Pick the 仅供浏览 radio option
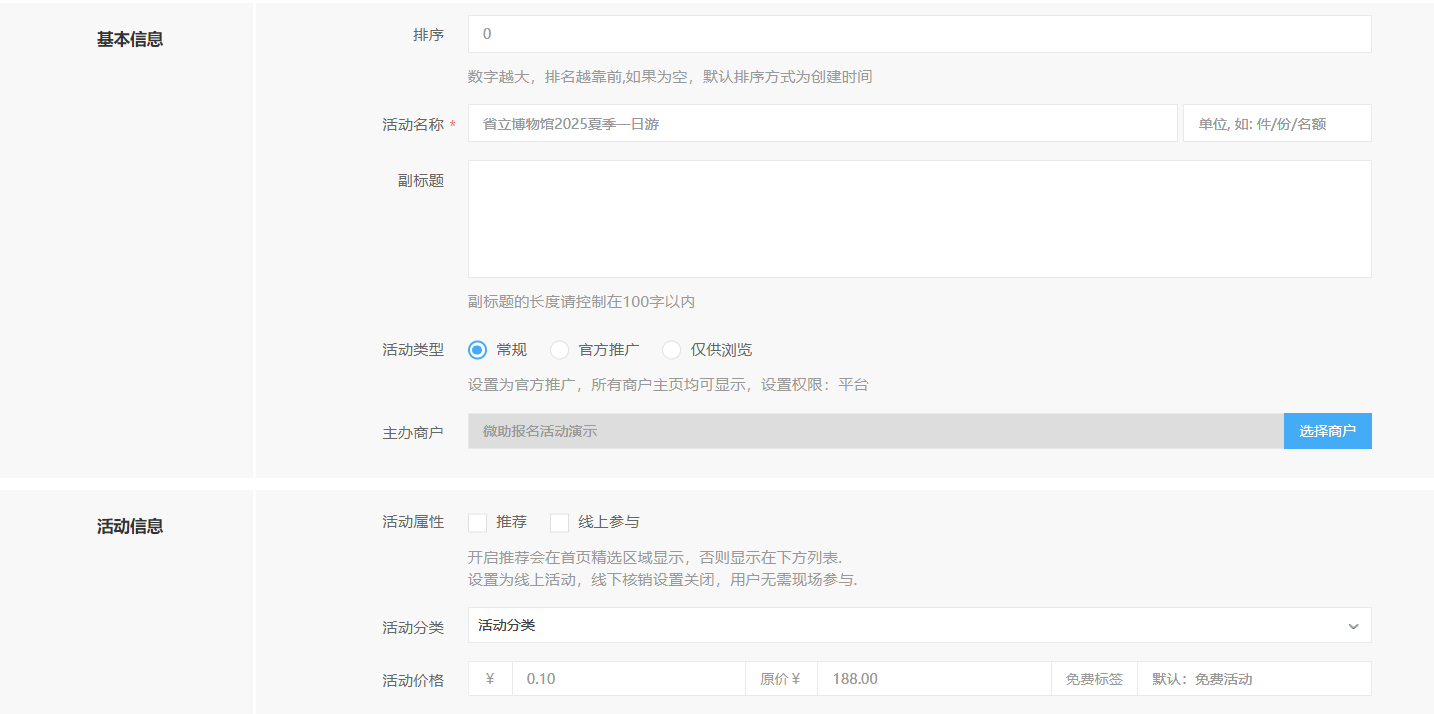Viewport: 1434px width, 714px height. pyautogui.click(x=672, y=350)
